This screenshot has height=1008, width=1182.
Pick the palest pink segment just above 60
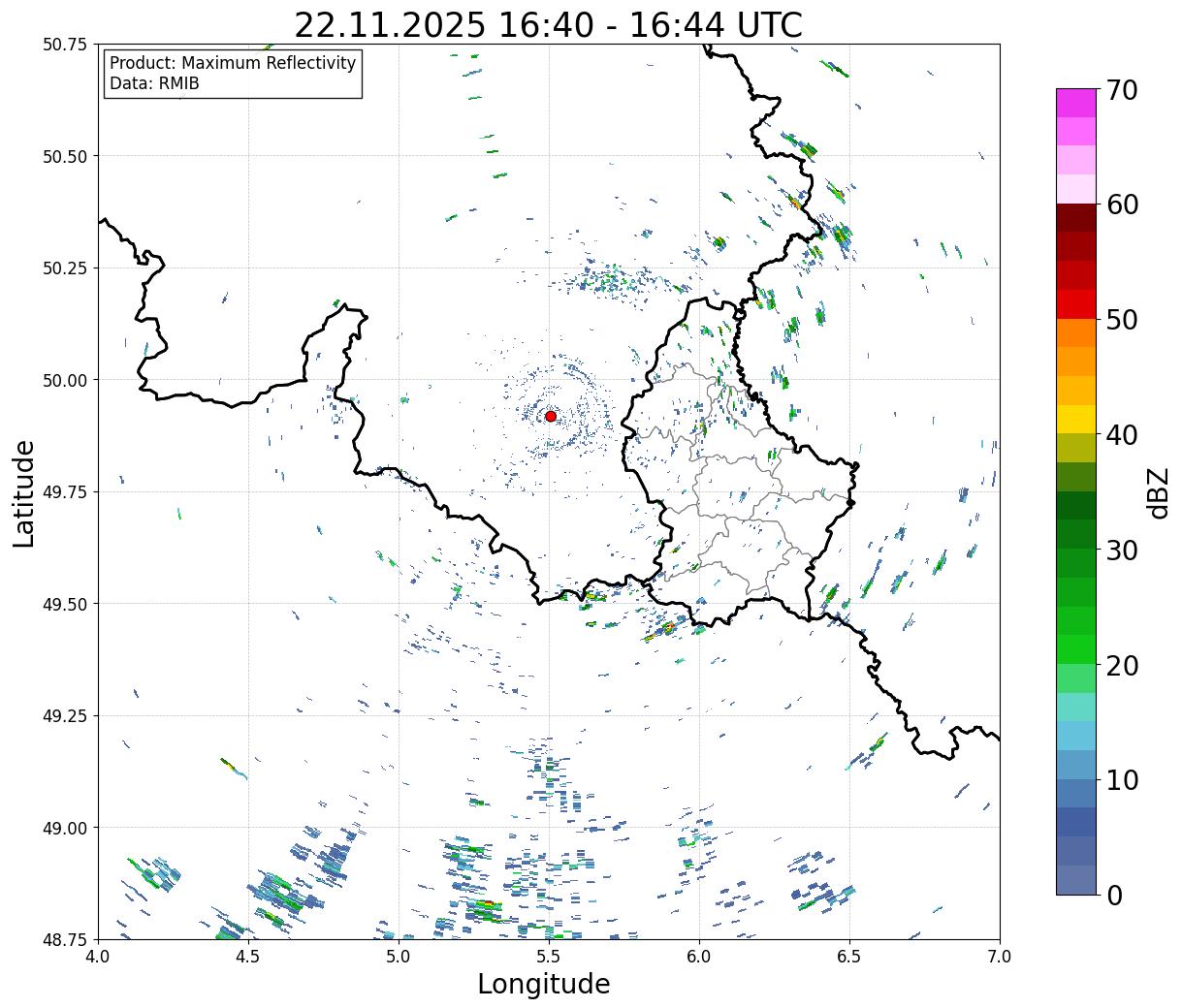click(1076, 189)
